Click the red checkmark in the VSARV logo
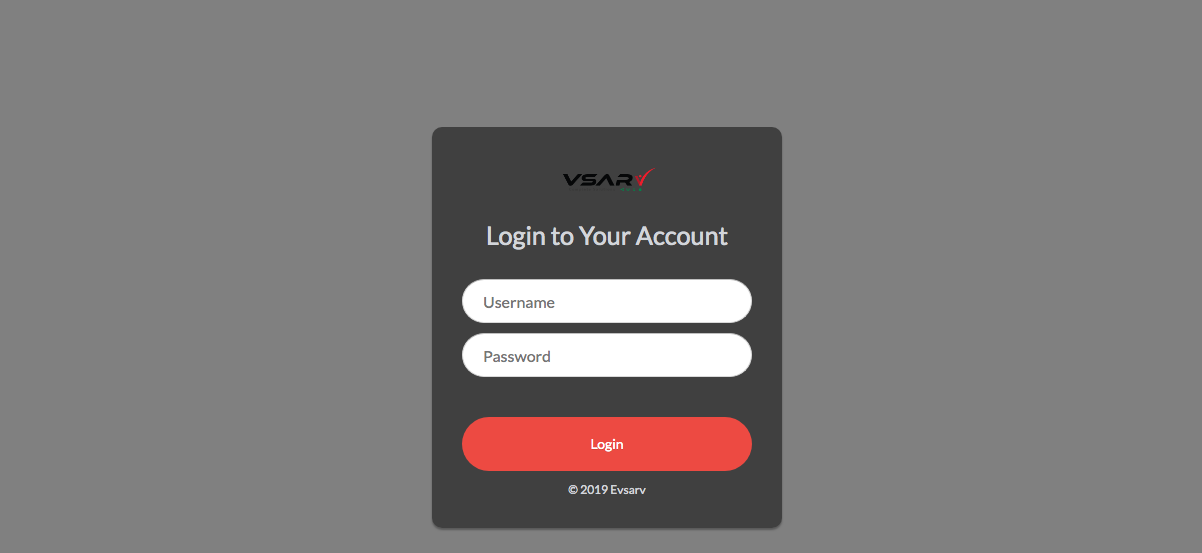Screen dimensions: 1202x553 643,178
